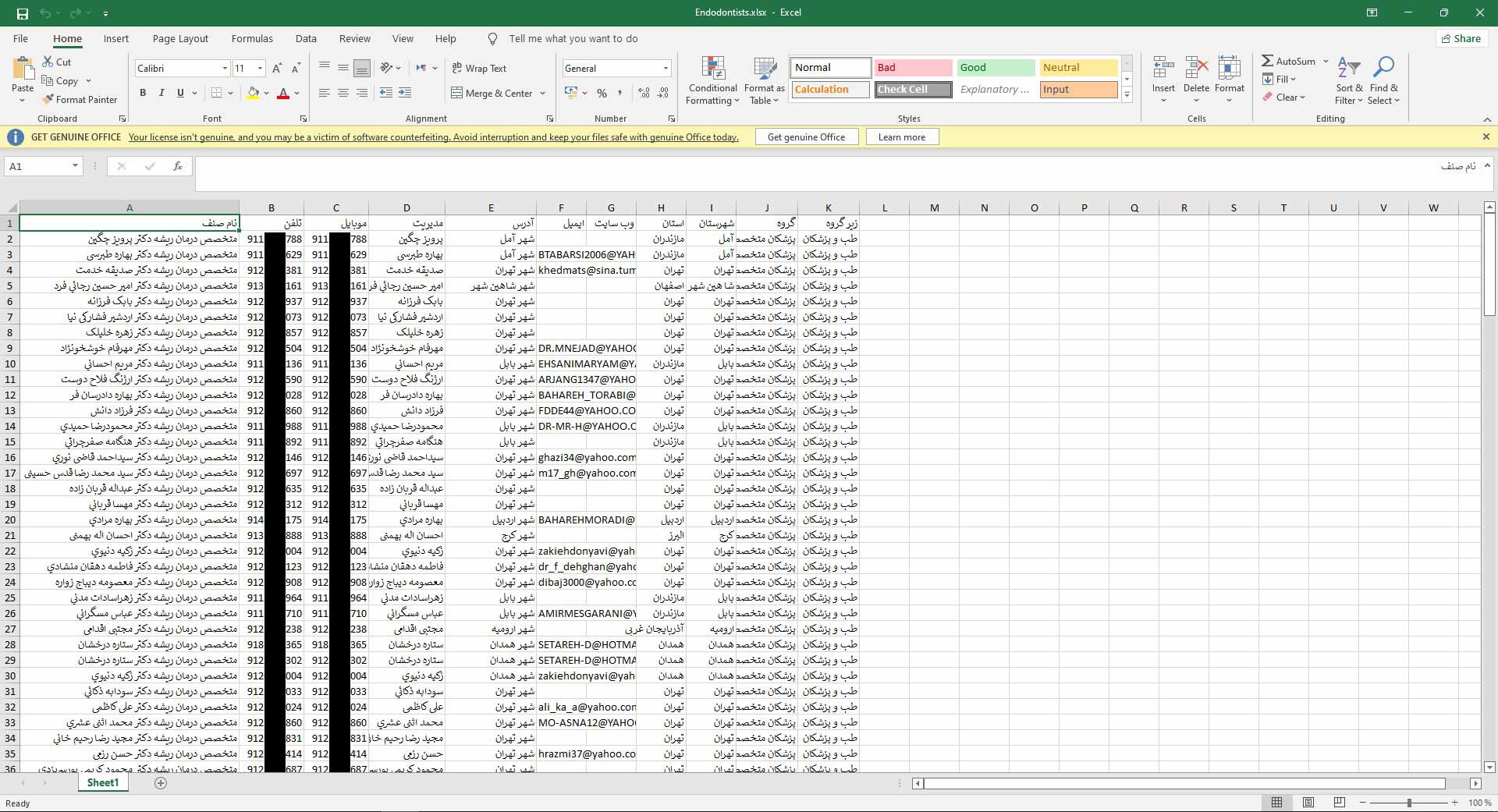Click the AutoSum sigma icon
The width and height of the screenshot is (1498, 812).
(1268, 61)
